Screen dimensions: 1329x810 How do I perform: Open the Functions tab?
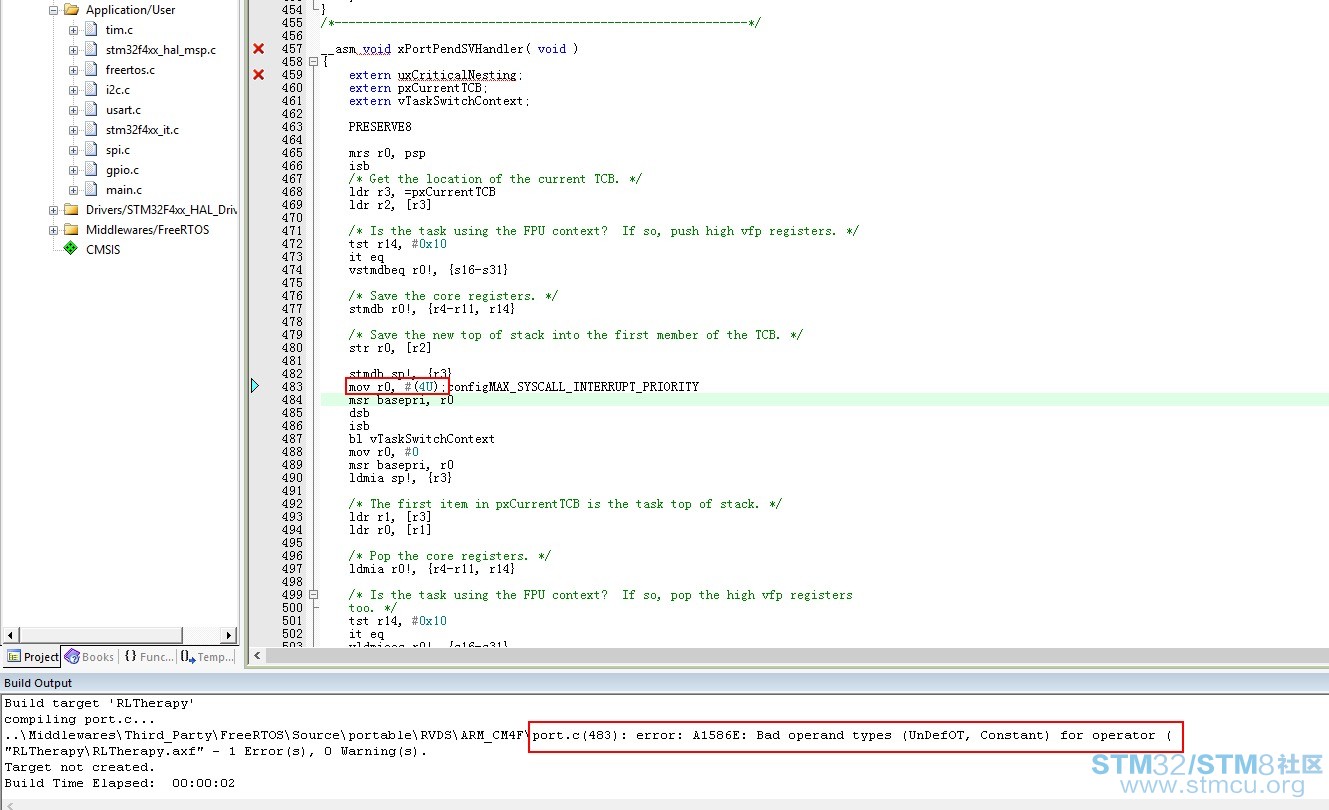[x=148, y=657]
